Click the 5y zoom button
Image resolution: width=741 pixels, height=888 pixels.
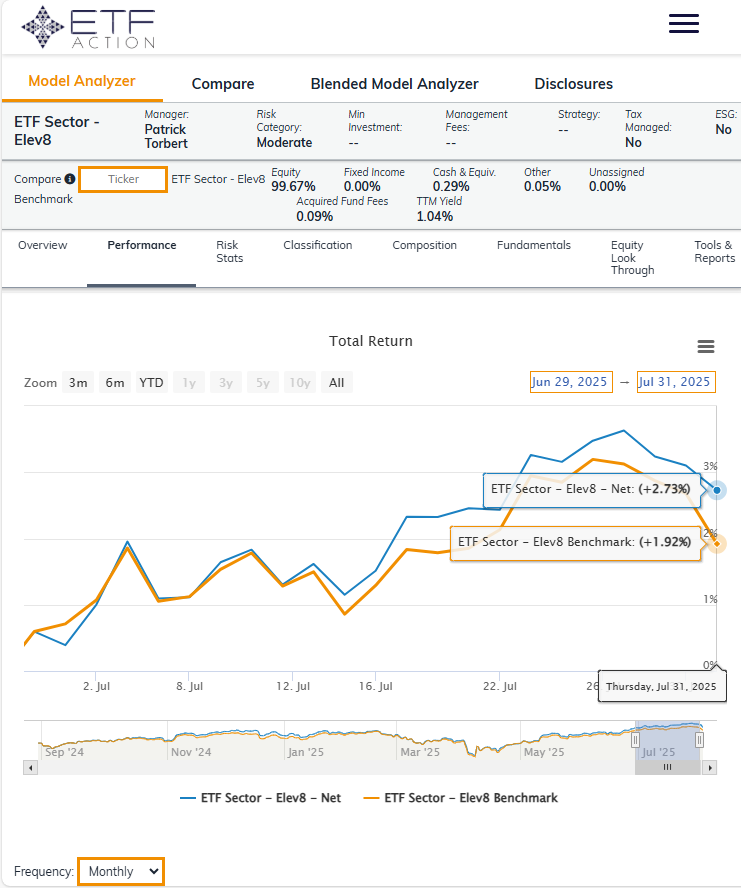click(263, 383)
